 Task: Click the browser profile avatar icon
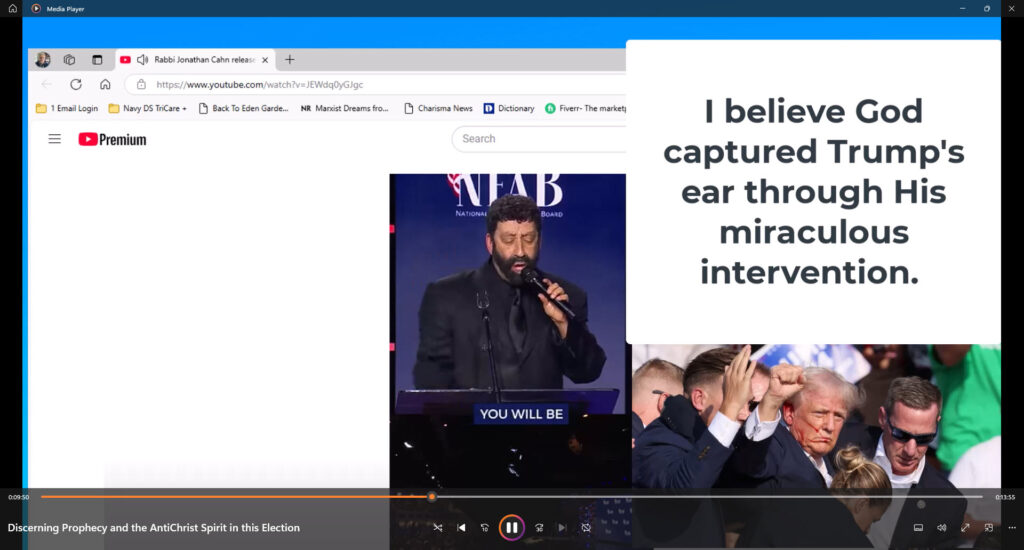click(43, 59)
